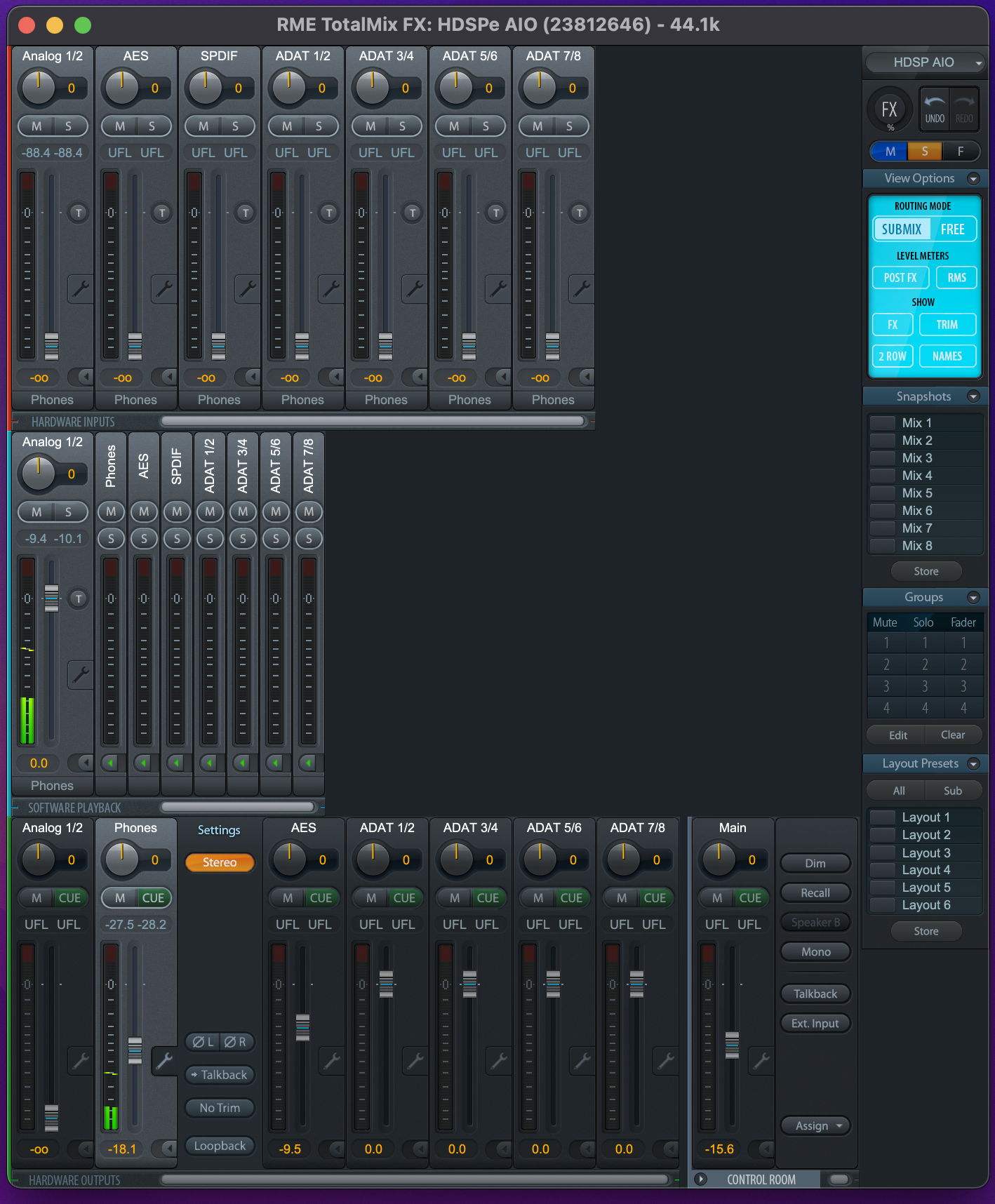This screenshot has height=1204, width=995.
Task: Collapse the Layout Presets section
Action: tap(973, 763)
